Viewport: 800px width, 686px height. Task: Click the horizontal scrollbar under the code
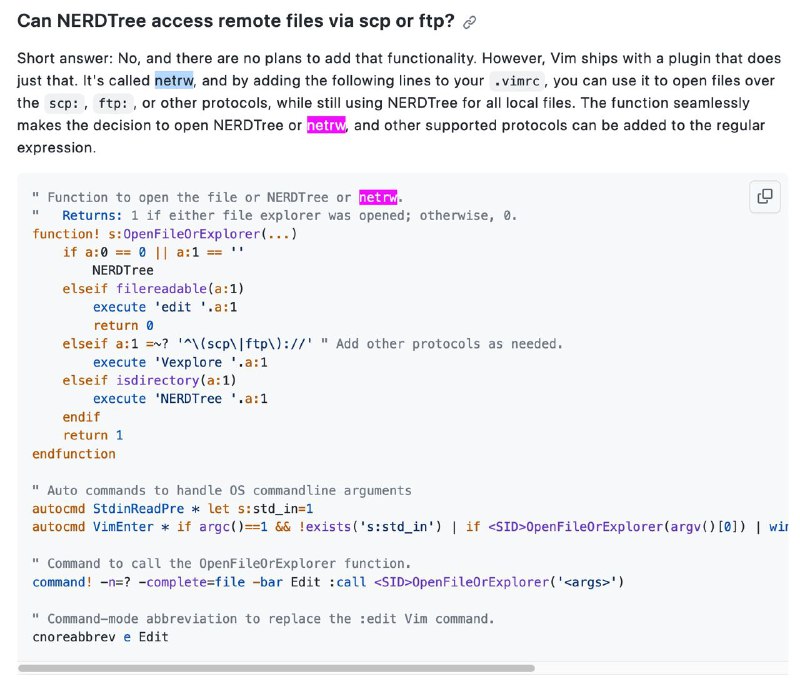click(x=276, y=668)
